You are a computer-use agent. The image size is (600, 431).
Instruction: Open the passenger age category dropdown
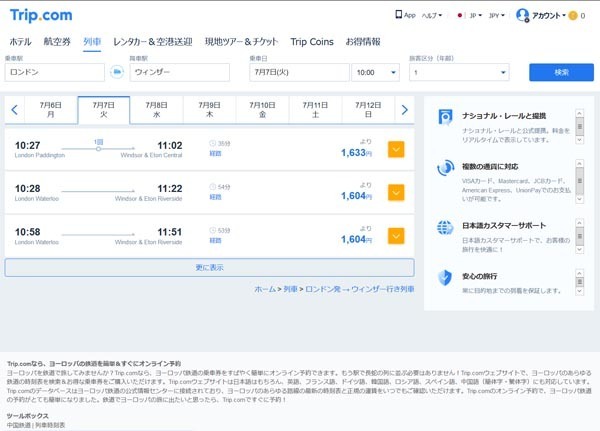coord(459,72)
